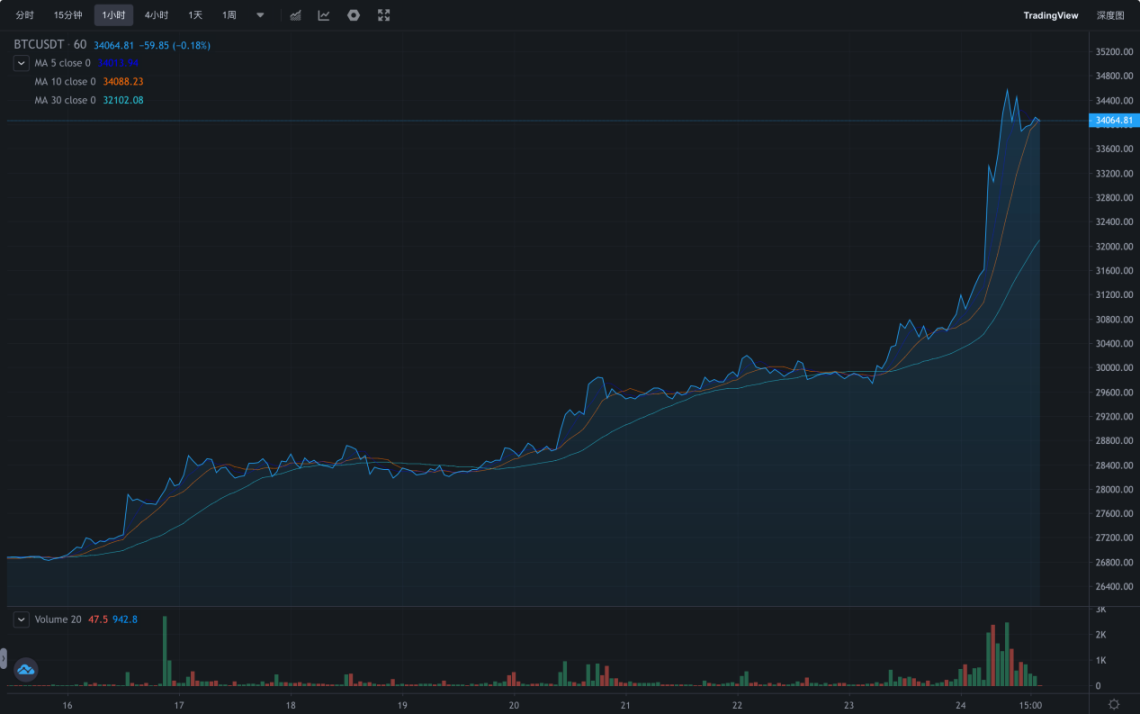Click the BTCUSDT symbol label
The height and width of the screenshot is (714, 1140).
click(x=40, y=44)
